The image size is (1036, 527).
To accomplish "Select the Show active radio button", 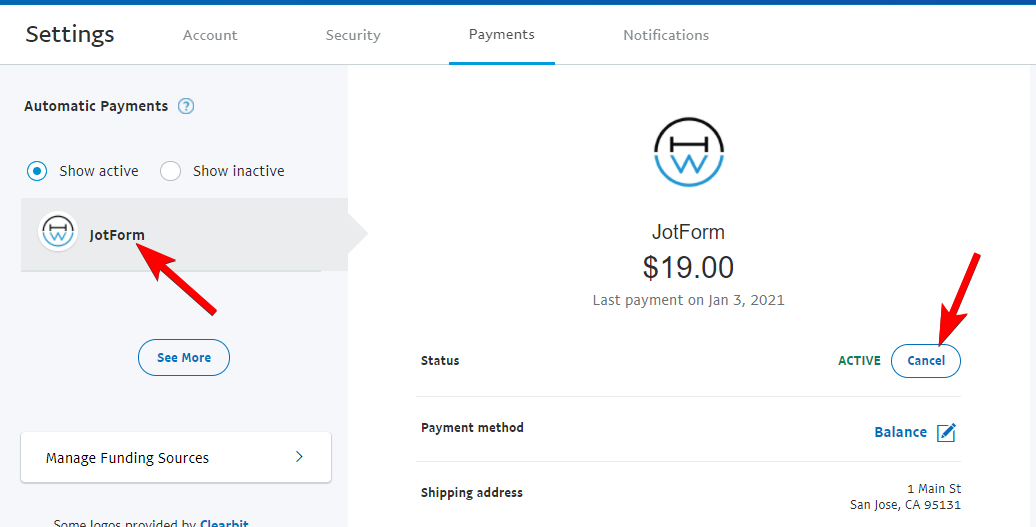I will [37, 171].
